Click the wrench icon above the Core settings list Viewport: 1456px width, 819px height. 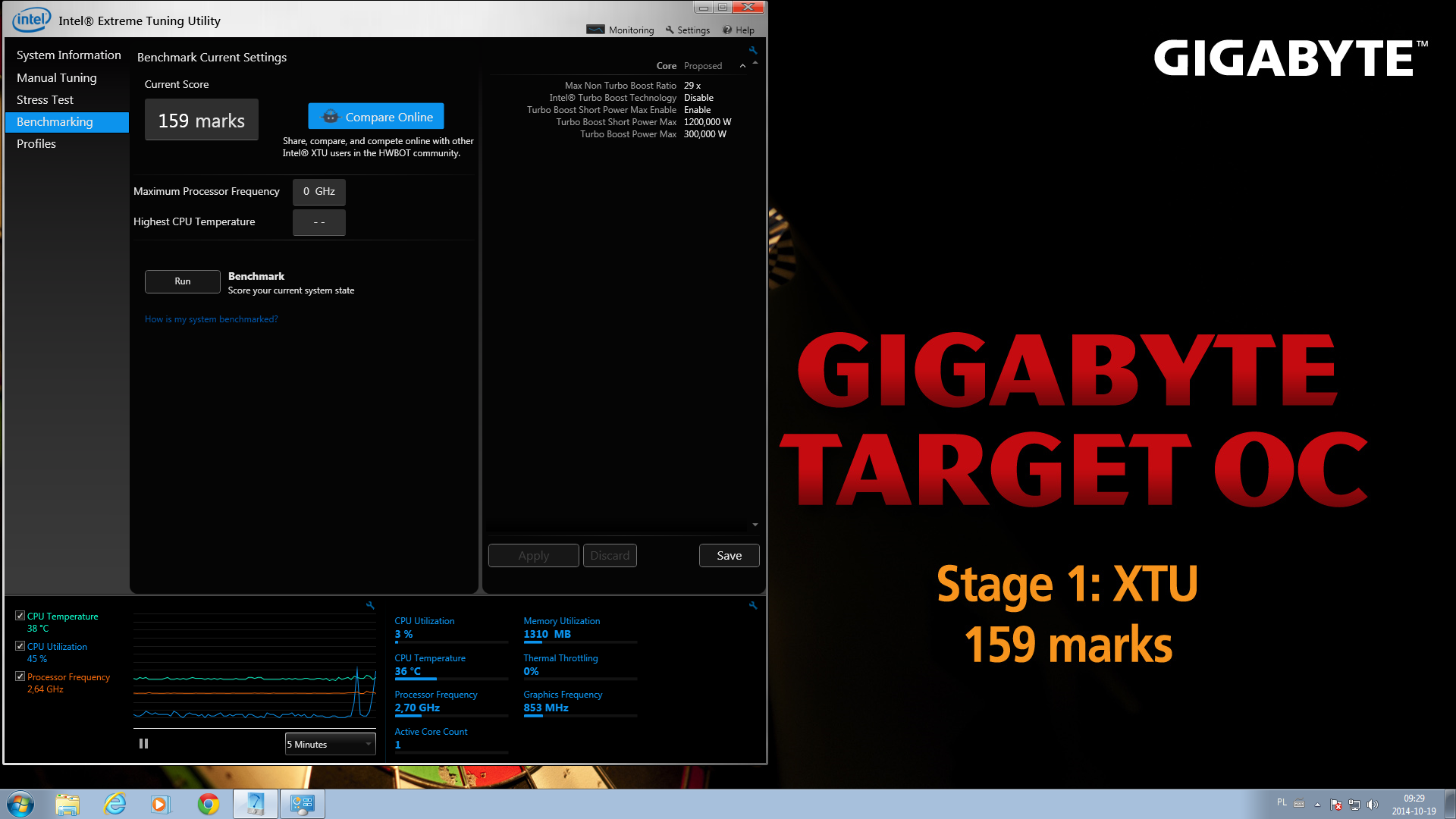(x=753, y=50)
